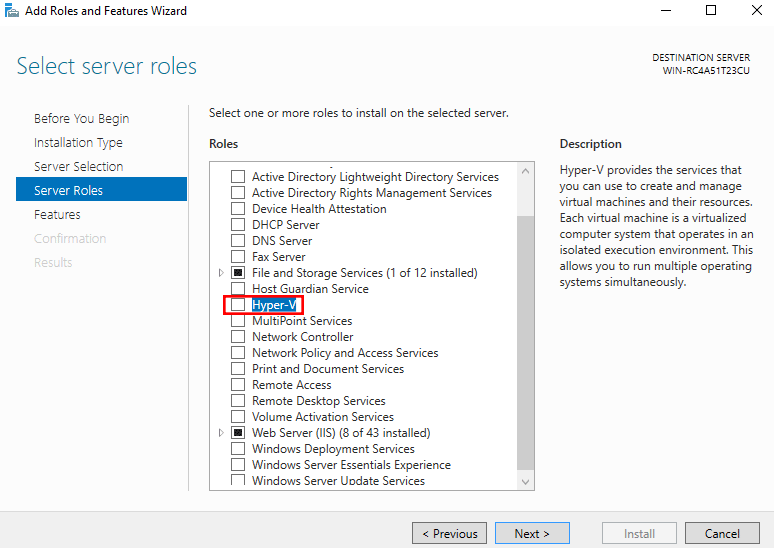Close the Add Roles and Features Wizard
The height and width of the screenshot is (548, 774).
(757, 10)
